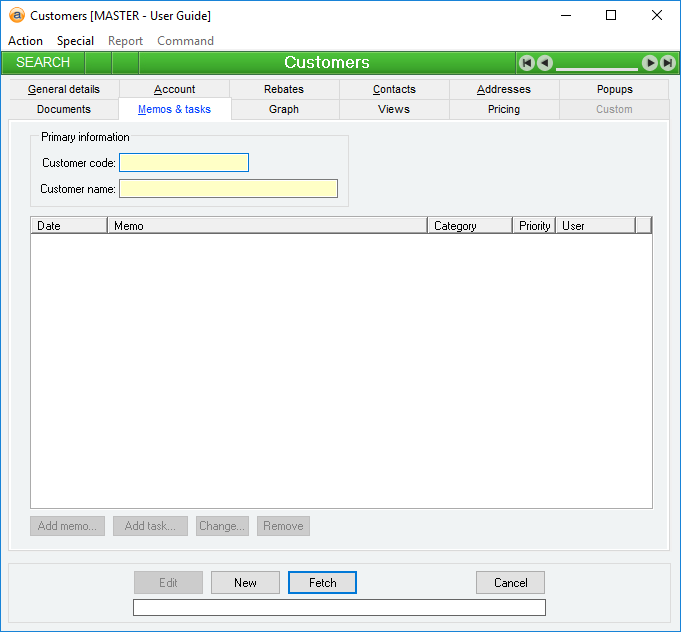Click the record navigation slider bar

coord(597,68)
